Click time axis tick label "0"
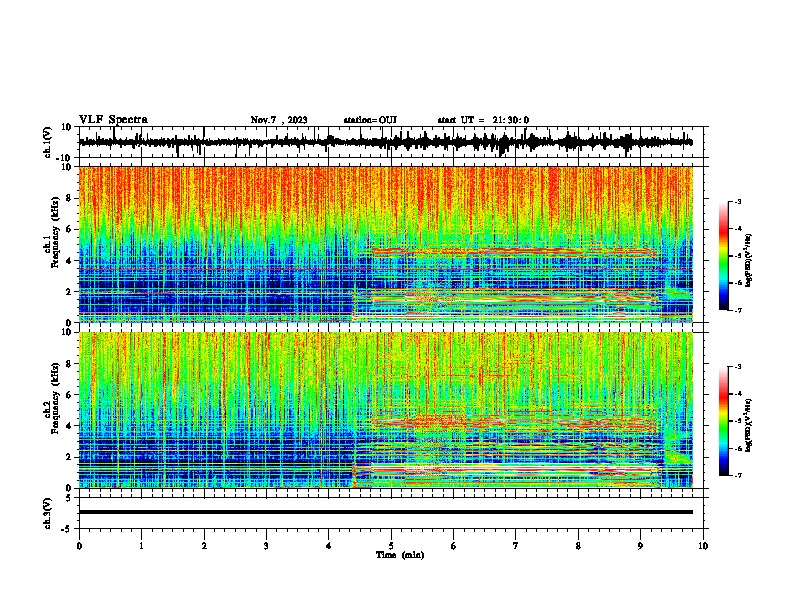Viewport: 792px width, 612px height. click(79, 546)
